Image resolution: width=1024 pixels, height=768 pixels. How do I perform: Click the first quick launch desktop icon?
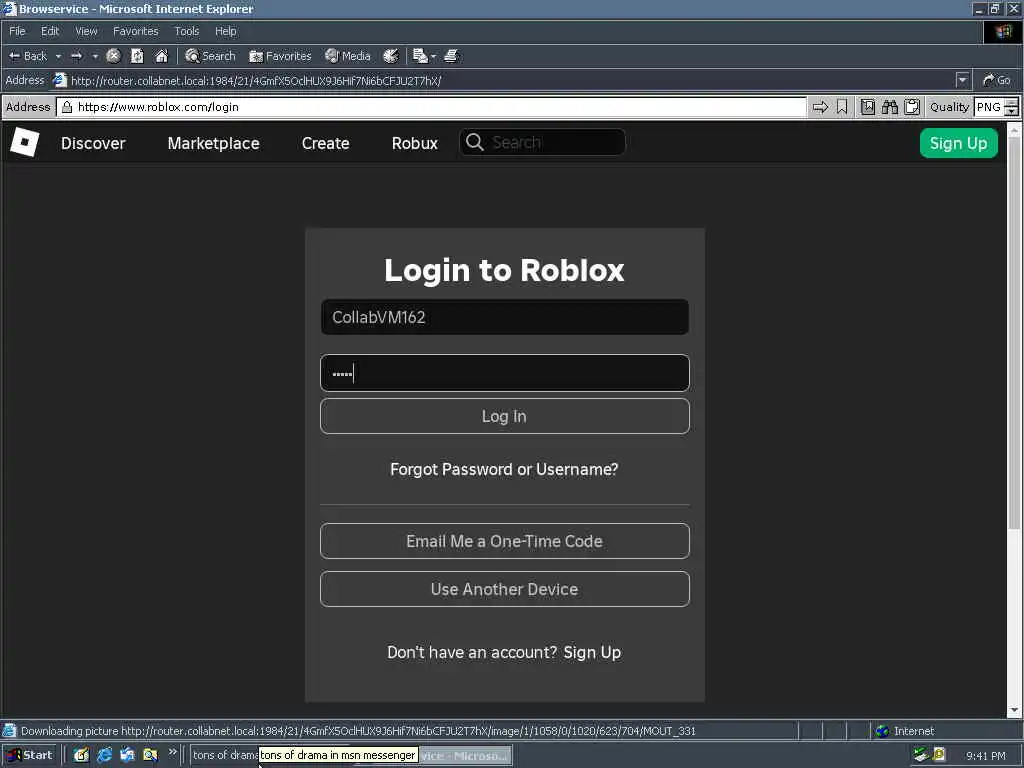(81, 755)
